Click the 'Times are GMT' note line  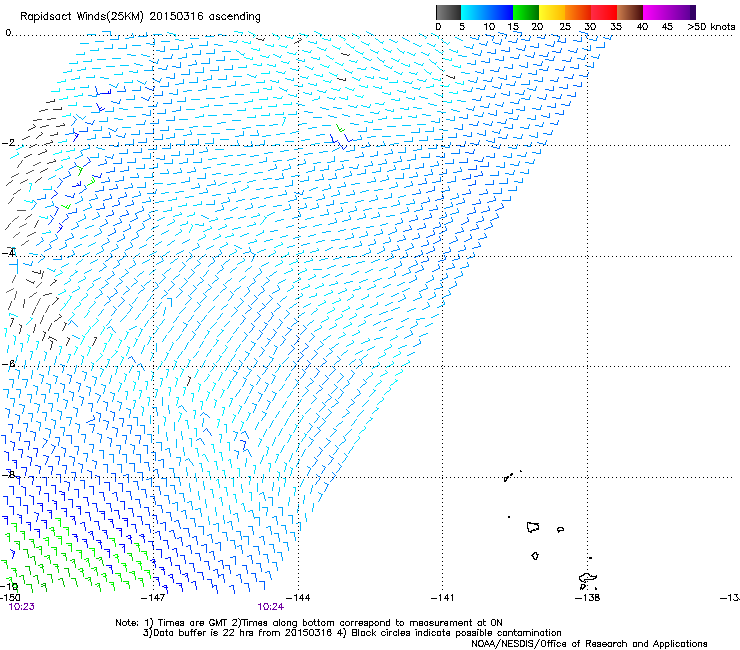pyautogui.click(x=309, y=623)
